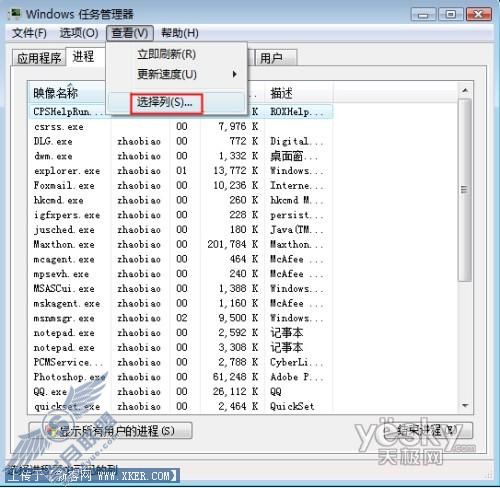Image resolution: width=500 pixels, height=488 pixels.
Task: Click the 61,248 K memory value
Action: pos(236,377)
